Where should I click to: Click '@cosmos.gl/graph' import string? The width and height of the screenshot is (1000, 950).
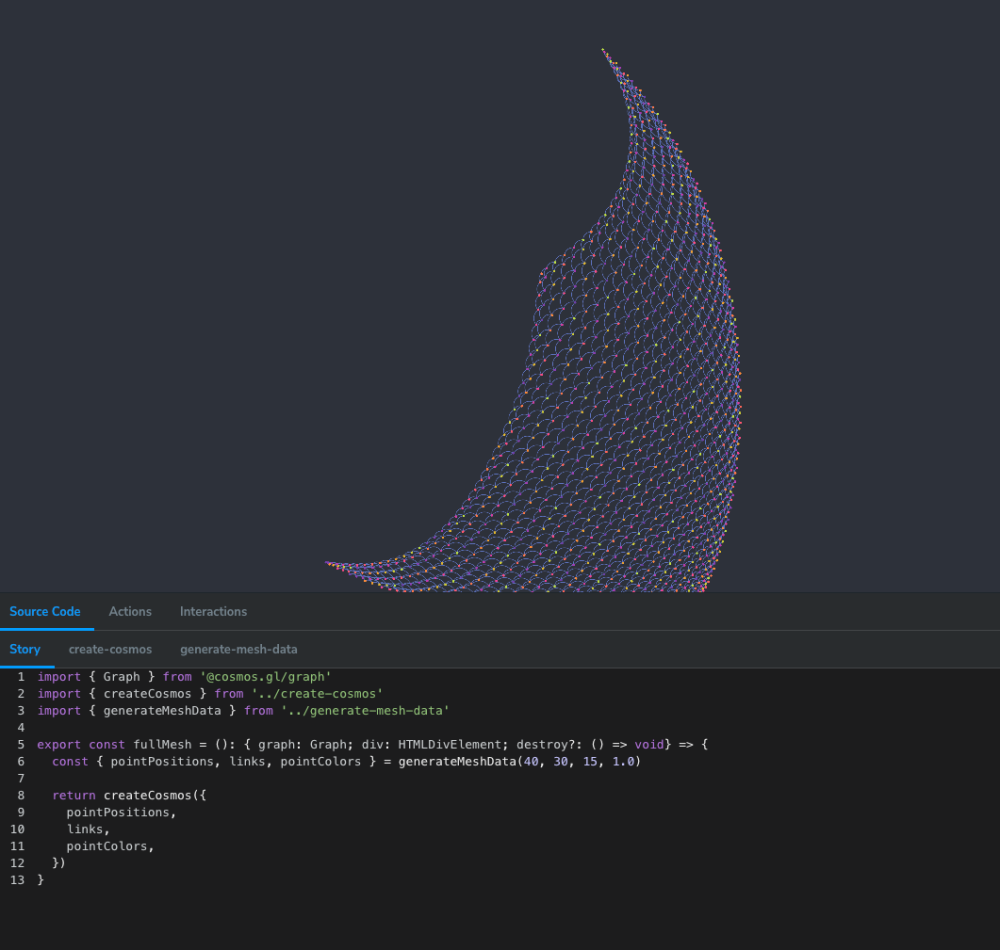point(265,676)
